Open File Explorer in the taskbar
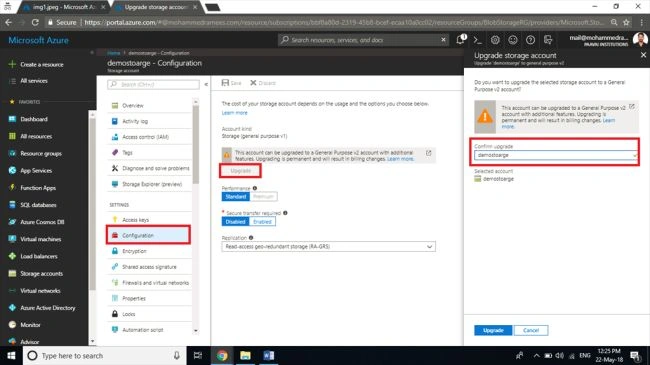650x365 pixels. (245, 355)
